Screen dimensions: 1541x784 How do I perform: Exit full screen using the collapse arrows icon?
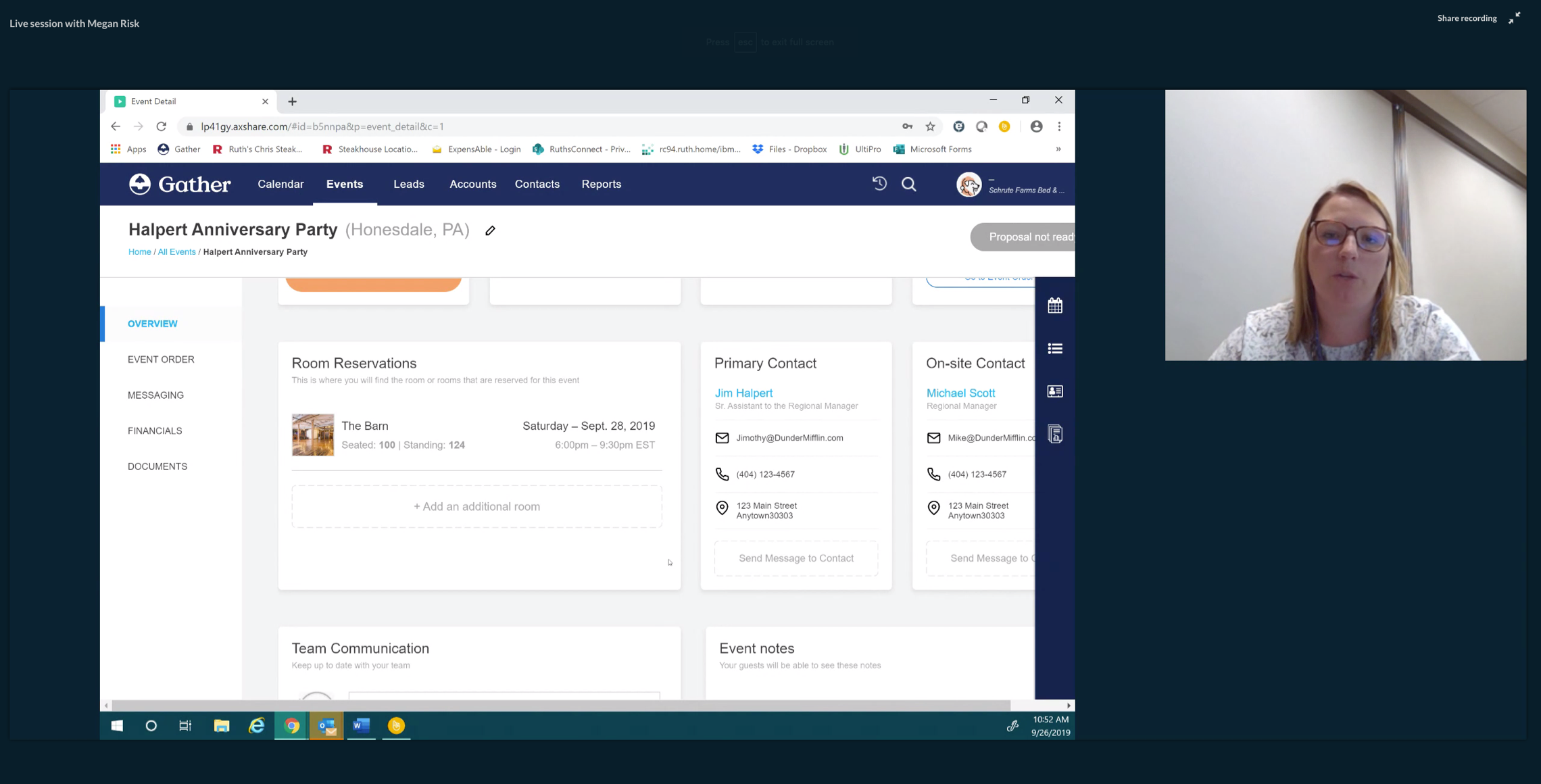point(1514,18)
